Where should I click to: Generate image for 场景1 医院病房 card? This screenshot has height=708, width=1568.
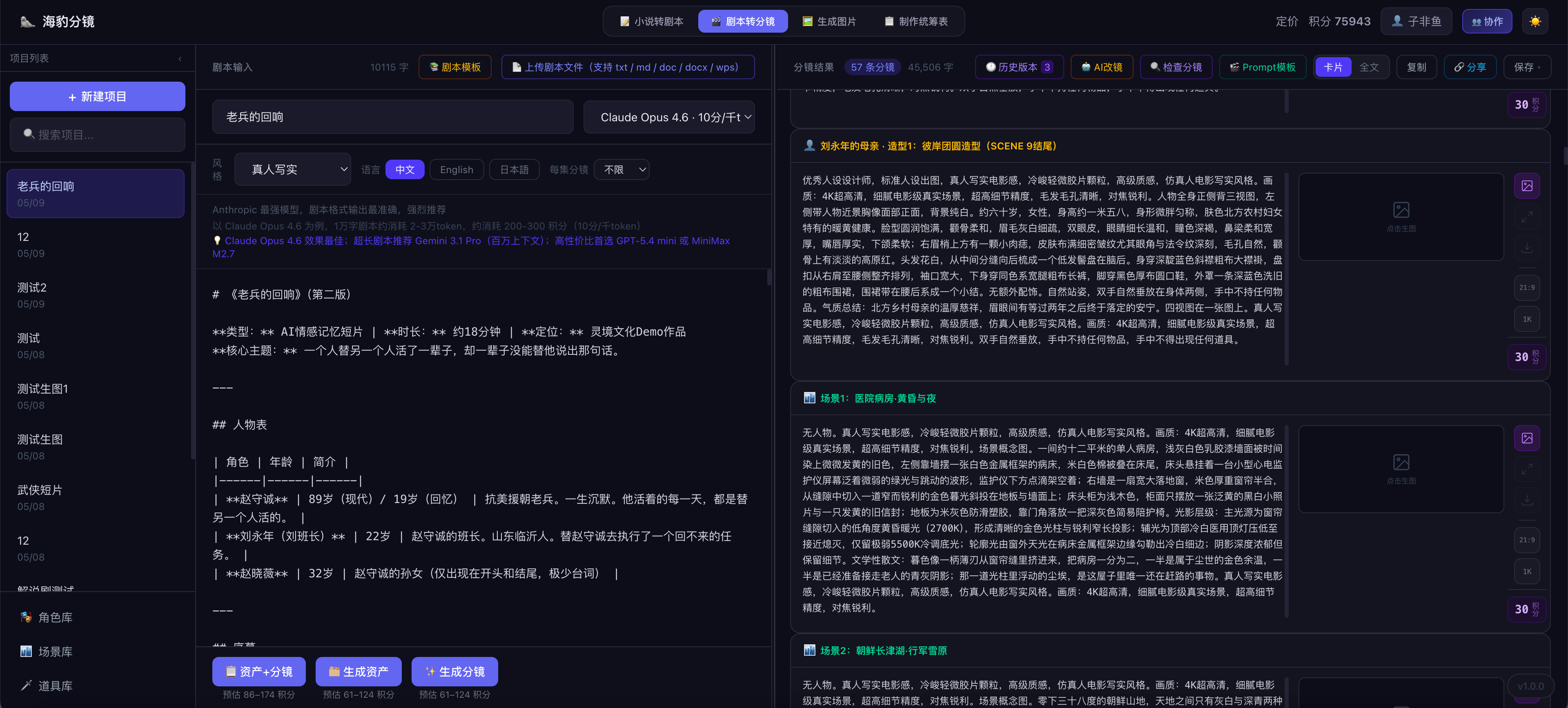[x=1527, y=438]
